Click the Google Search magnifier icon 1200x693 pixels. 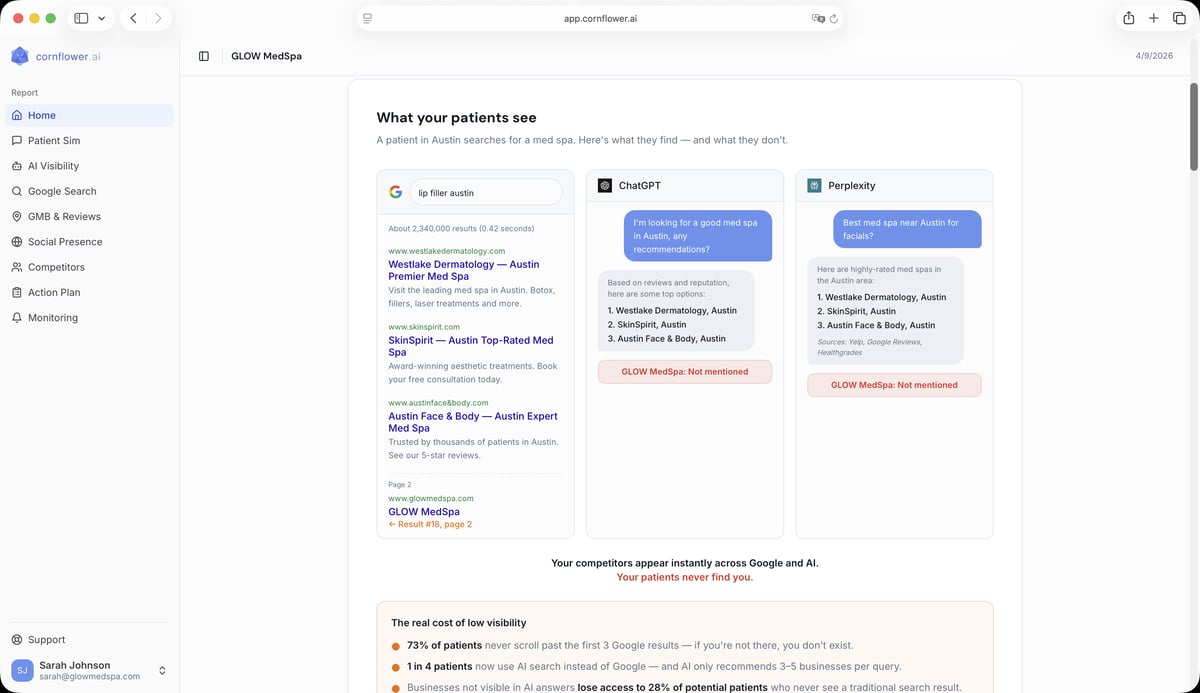pyautogui.click(x=17, y=191)
